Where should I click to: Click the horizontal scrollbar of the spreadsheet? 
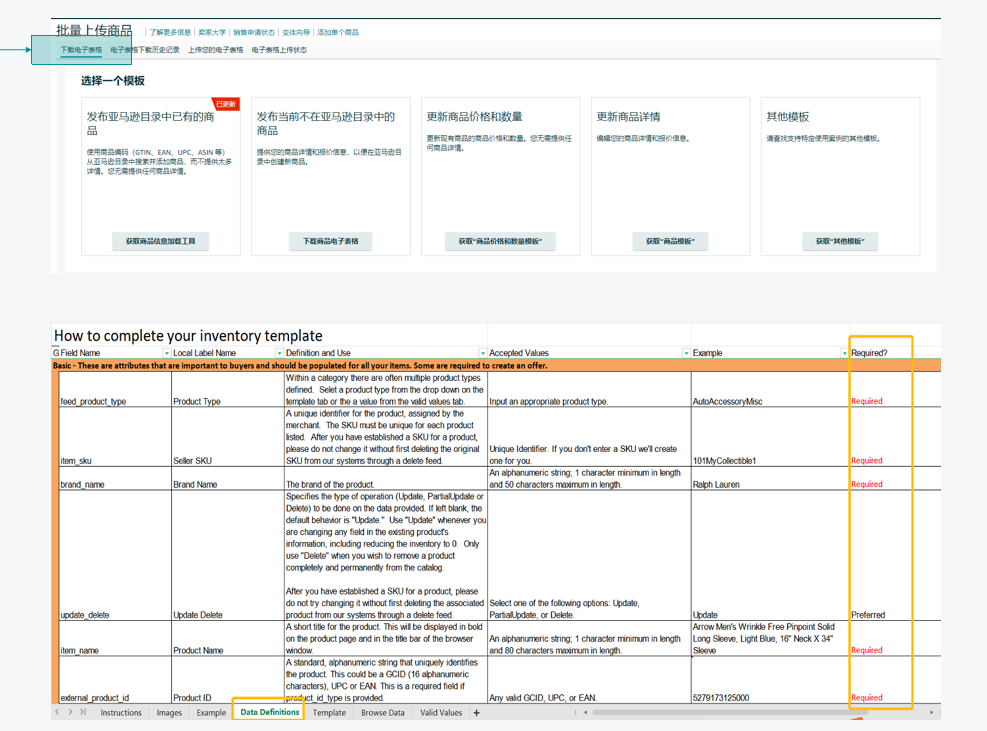coord(730,712)
